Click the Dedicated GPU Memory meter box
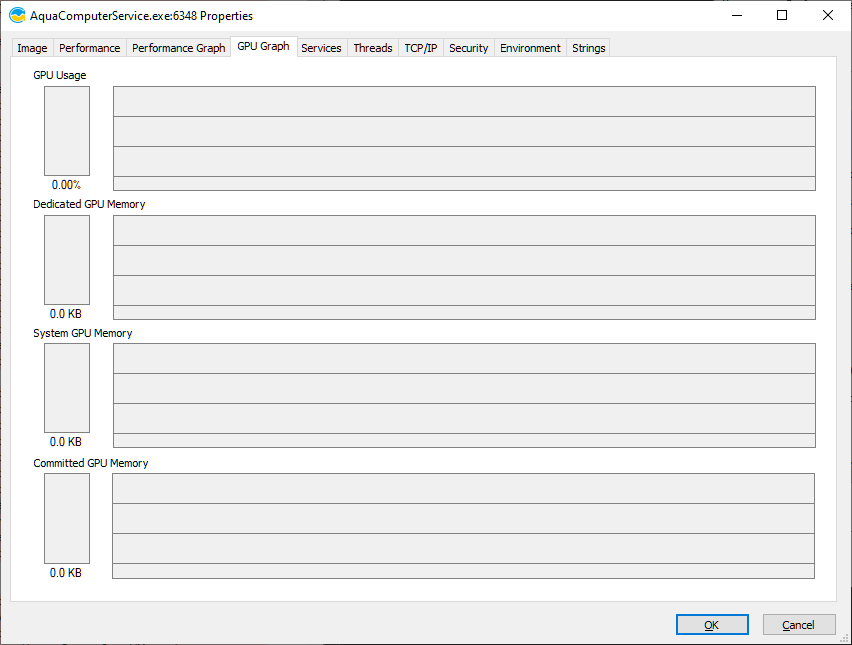The height and width of the screenshot is (645, 852). coord(67,260)
